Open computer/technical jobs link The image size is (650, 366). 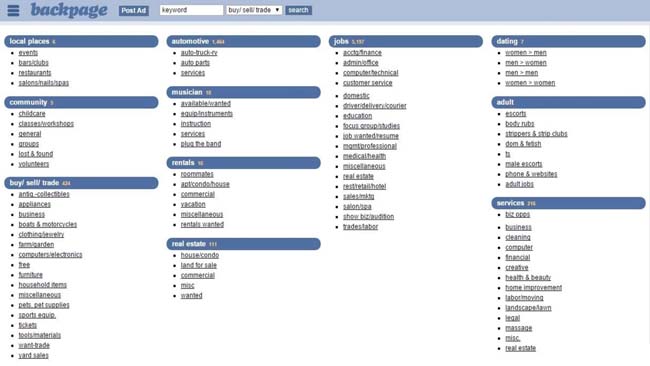pyautogui.click(x=371, y=73)
